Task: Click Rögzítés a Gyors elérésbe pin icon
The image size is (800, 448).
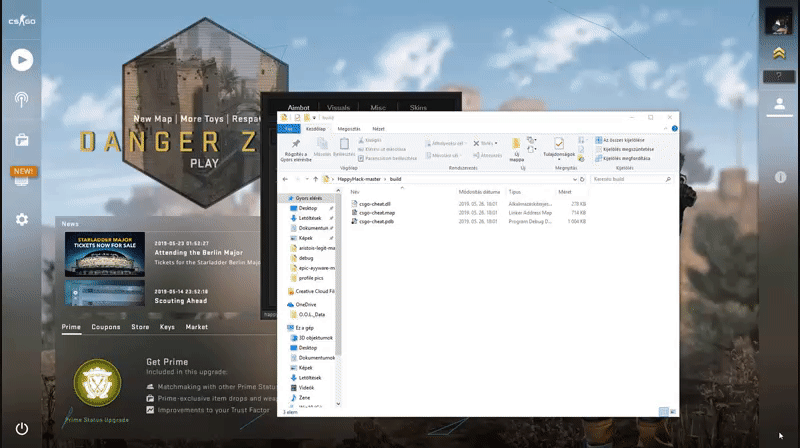Action: [296, 150]
